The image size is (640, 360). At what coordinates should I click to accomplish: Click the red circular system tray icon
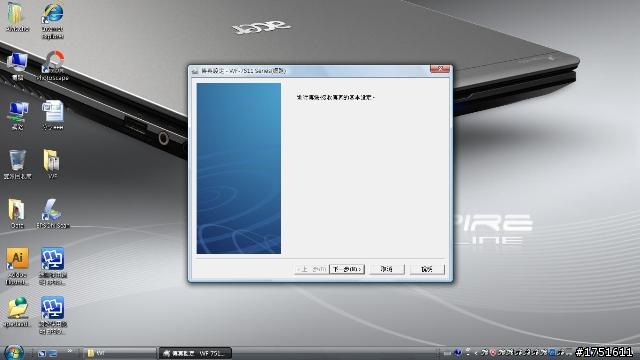(493, 353)
